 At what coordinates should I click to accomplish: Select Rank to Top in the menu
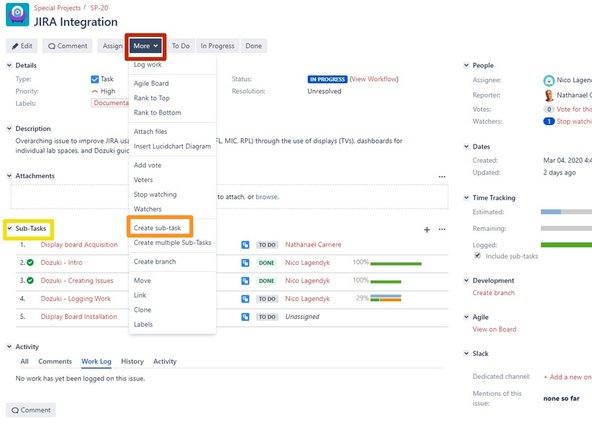click(x=152, y=98)
